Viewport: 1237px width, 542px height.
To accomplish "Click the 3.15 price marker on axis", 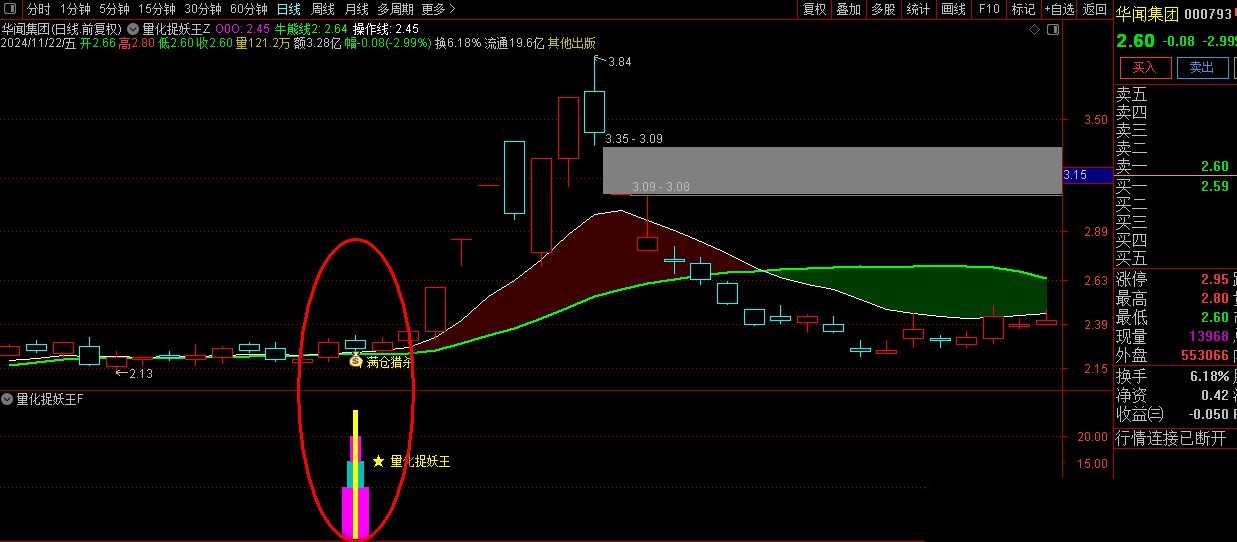I will [1076, 175].
